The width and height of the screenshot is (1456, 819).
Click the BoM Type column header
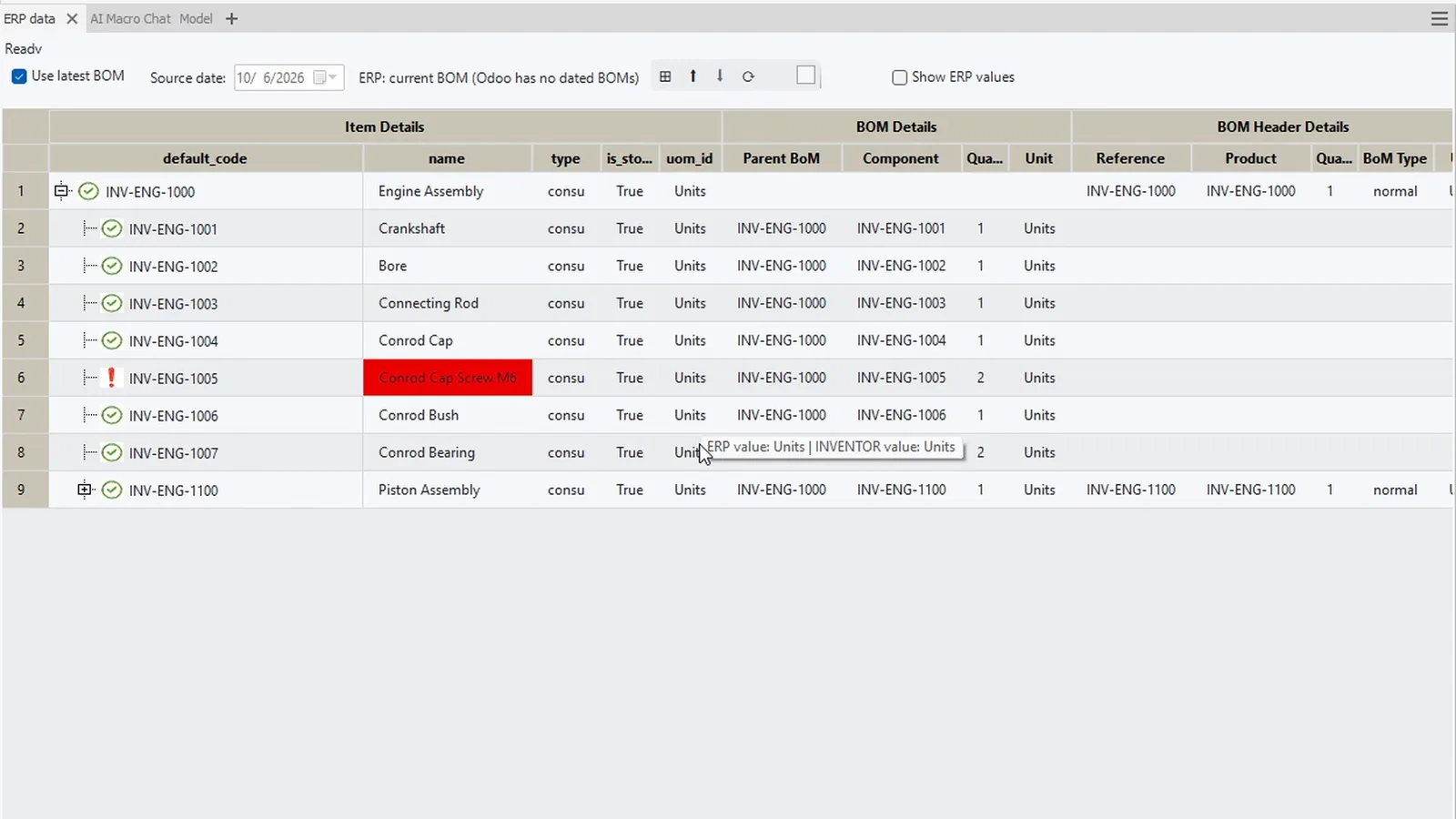(x=1395, y=157)
